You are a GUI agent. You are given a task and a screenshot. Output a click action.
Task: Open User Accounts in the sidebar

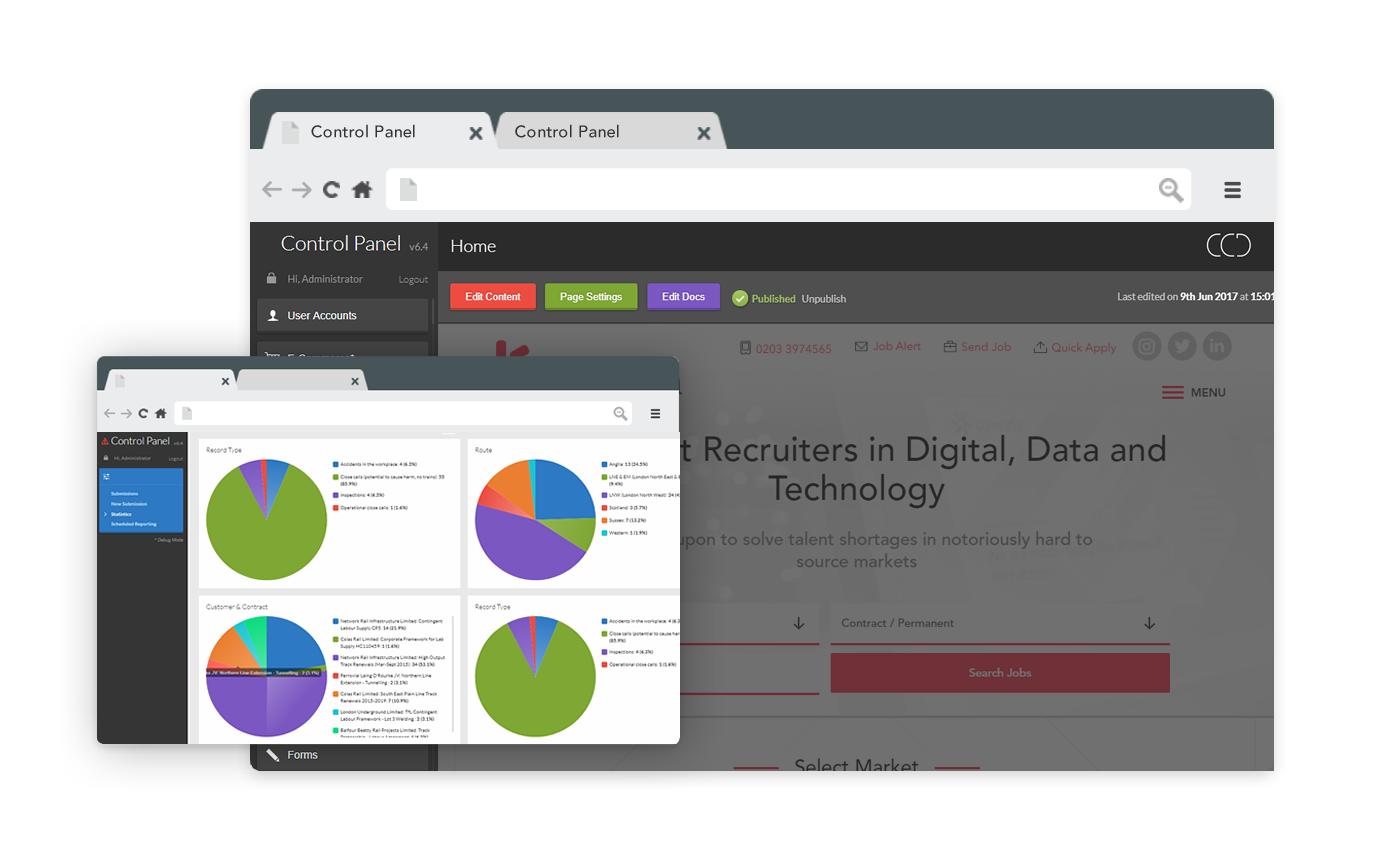pyautogui.click(x=322, y=316)
